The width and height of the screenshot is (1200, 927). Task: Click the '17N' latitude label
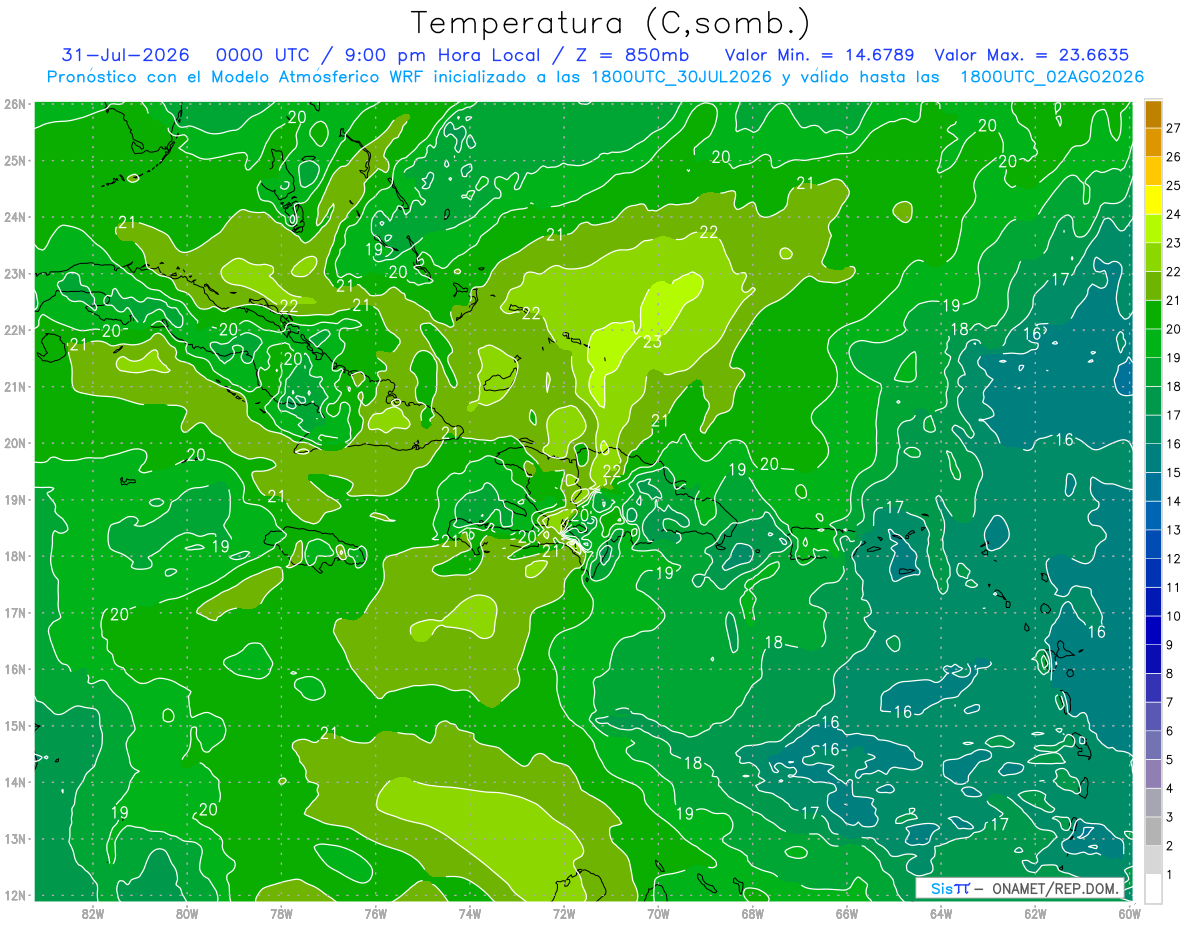click(x=14, y=612)
